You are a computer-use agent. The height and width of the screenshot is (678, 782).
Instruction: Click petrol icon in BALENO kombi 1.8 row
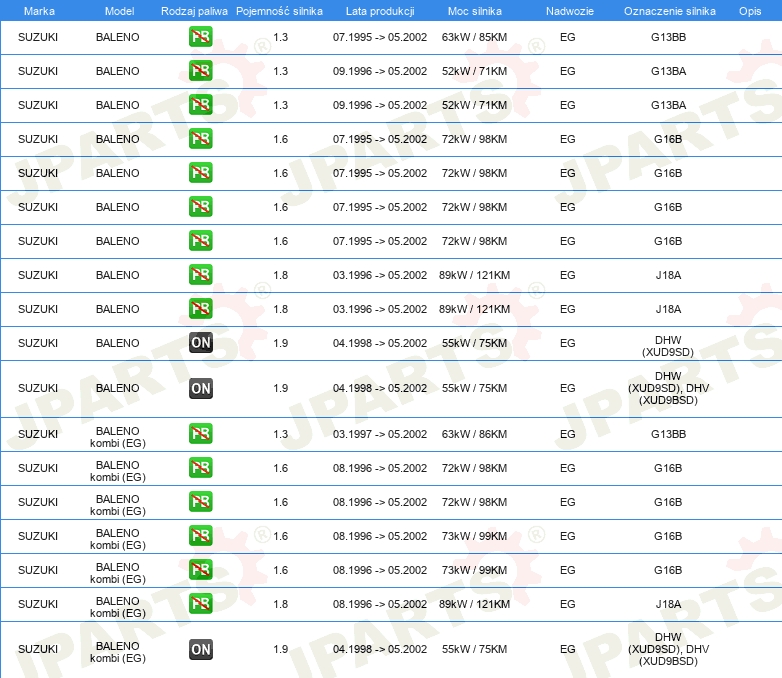(200, 604)
